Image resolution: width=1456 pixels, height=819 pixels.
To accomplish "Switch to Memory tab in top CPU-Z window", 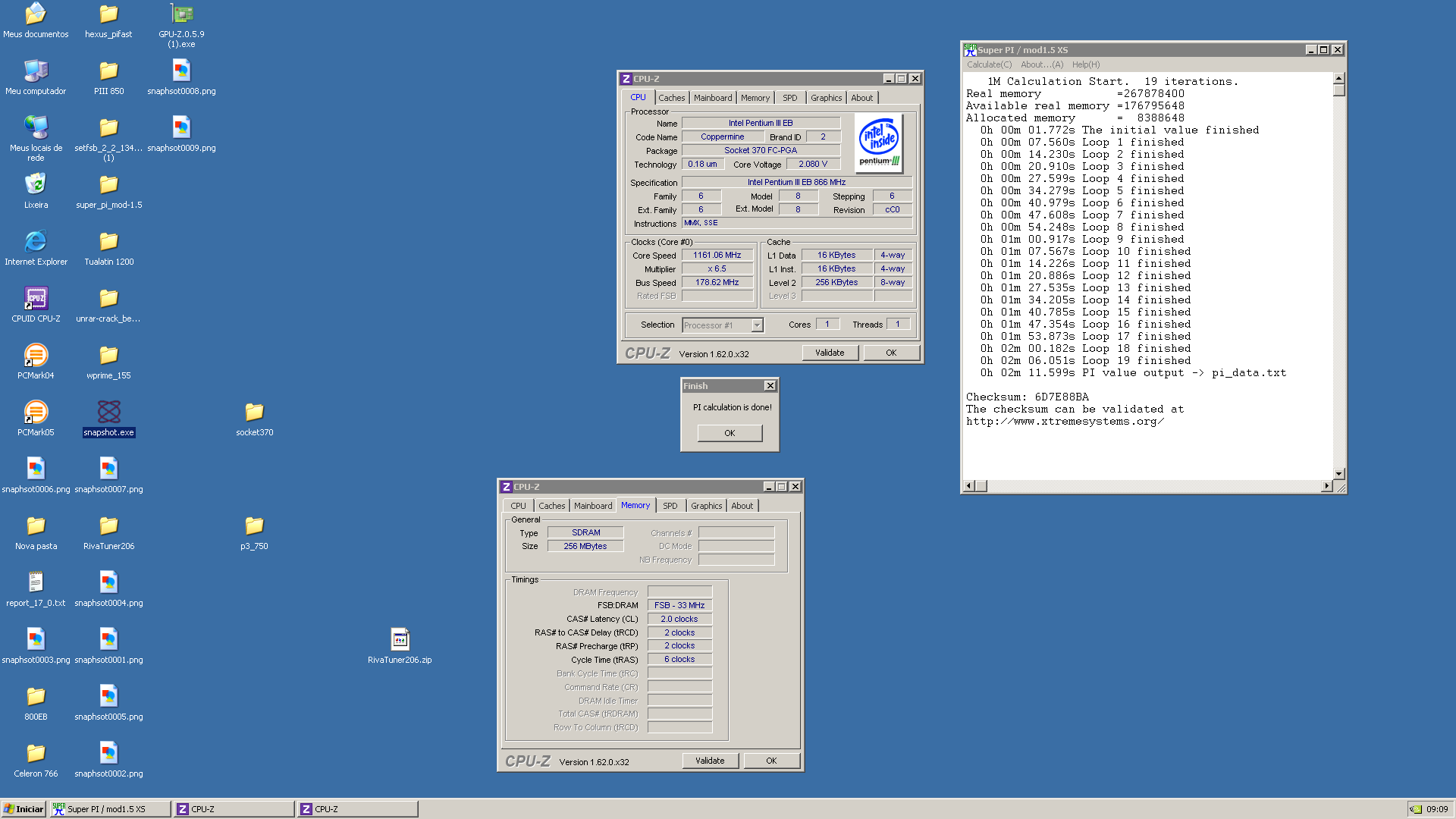I will [755, 98].
